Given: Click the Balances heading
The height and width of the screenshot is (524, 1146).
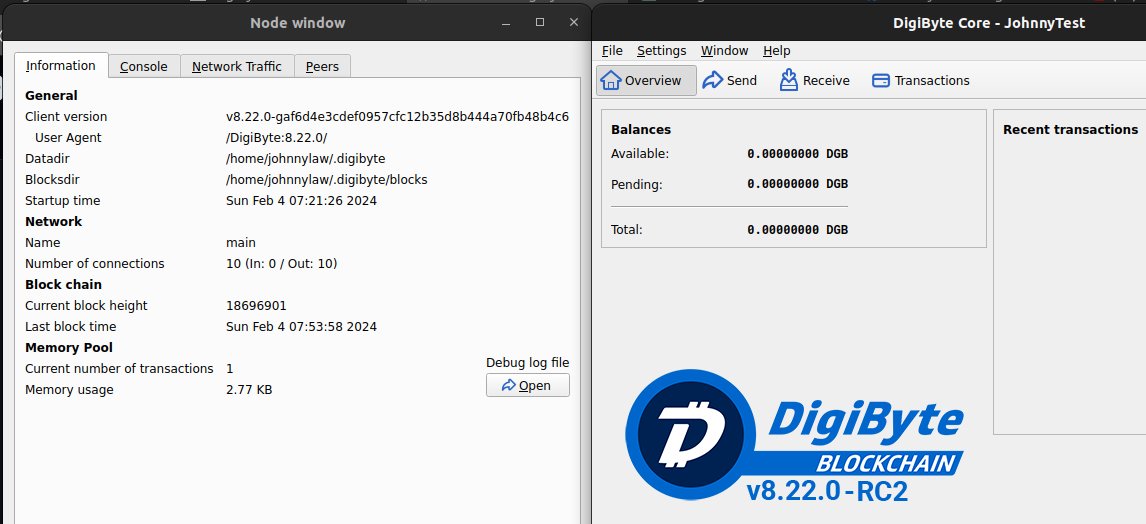Looking at the screenshot, I should 641,129.
